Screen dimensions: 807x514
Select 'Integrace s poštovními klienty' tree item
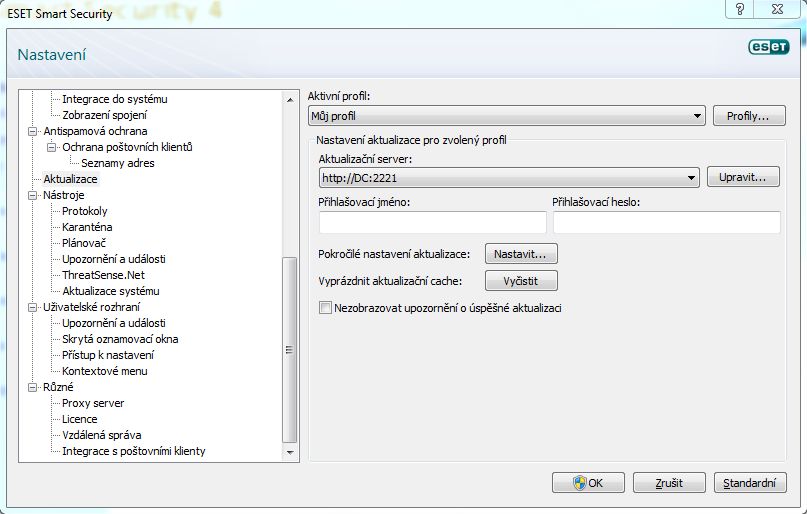click(133, 451)
